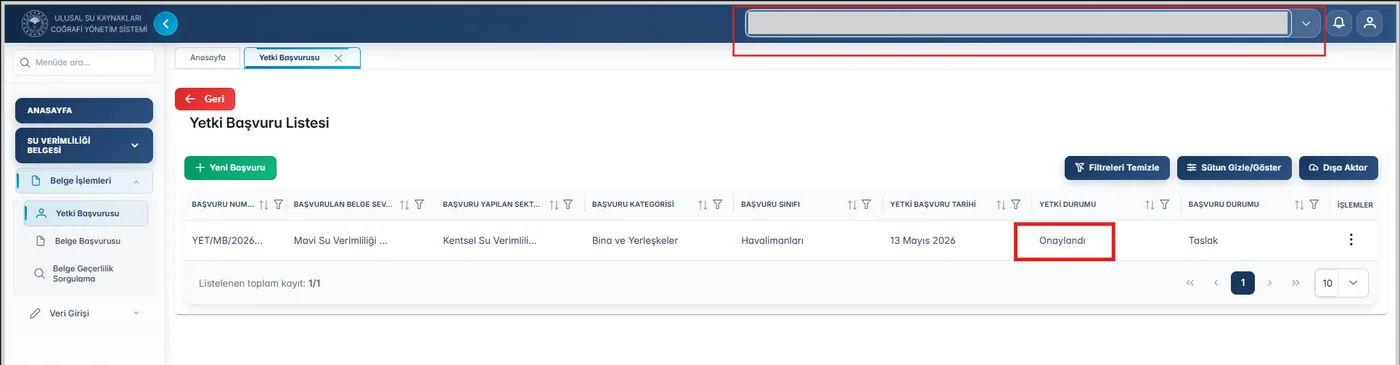1400x365 pixels.
Task: Sort by Başvuru Durumu column
Action: [x=1299, y=204]
